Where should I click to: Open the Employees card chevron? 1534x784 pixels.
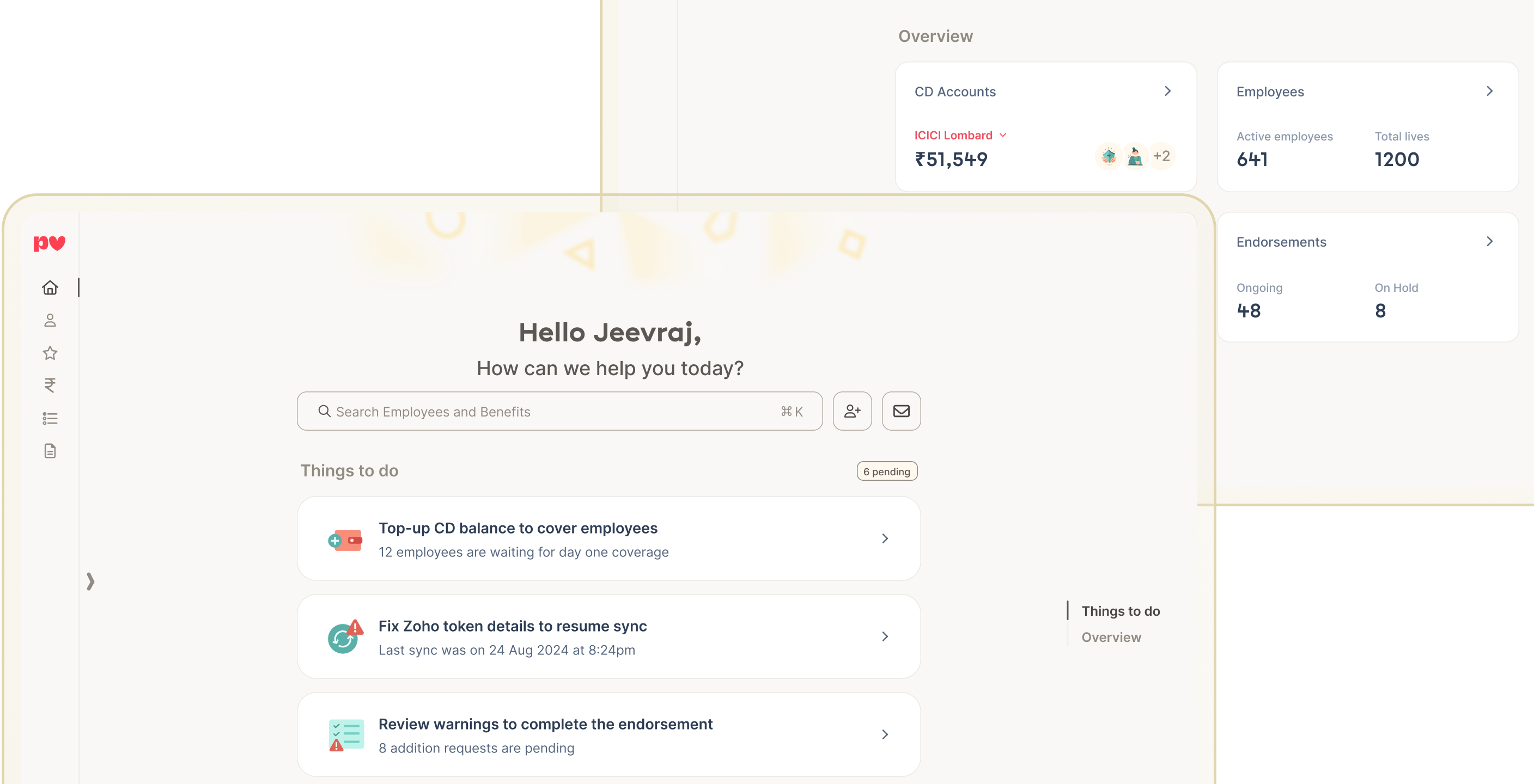[x=1490, y=91]
